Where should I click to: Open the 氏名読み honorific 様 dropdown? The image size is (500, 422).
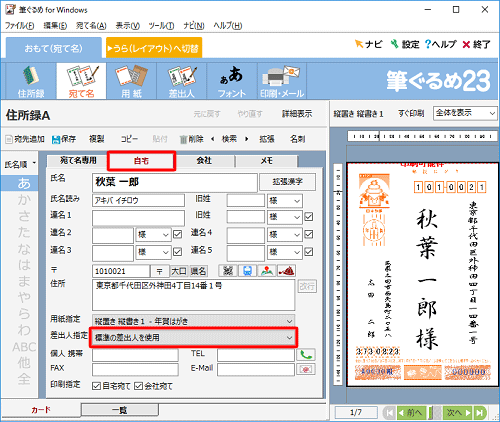pyautogui.click(x=285, y=201)
